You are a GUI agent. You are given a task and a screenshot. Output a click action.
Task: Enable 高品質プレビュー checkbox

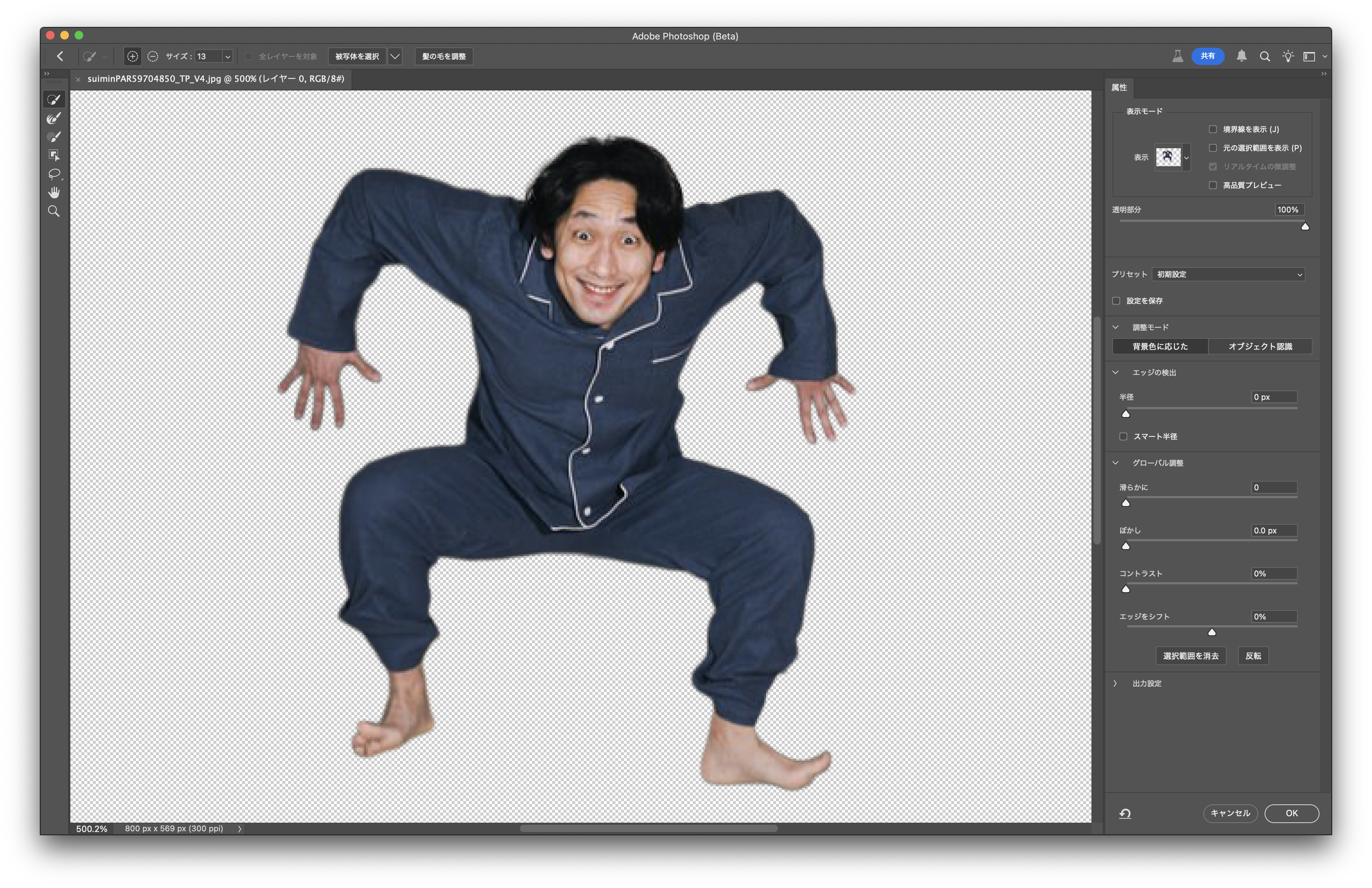(x=1212, y=185)
